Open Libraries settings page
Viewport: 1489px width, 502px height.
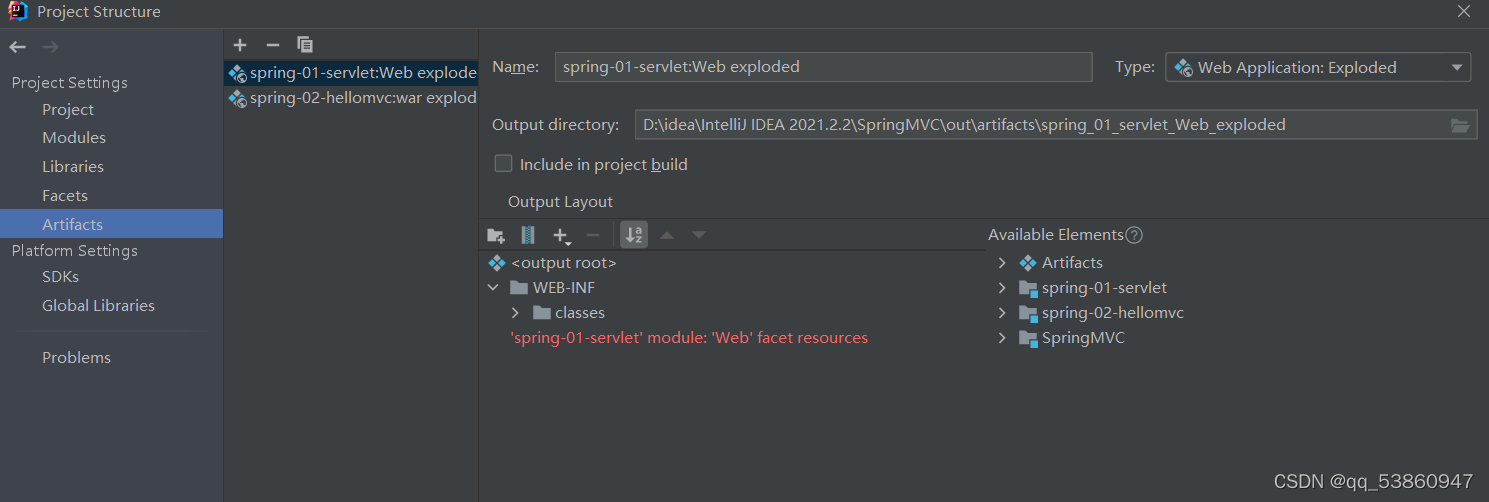pyautogui.click(x=73, y=167)
